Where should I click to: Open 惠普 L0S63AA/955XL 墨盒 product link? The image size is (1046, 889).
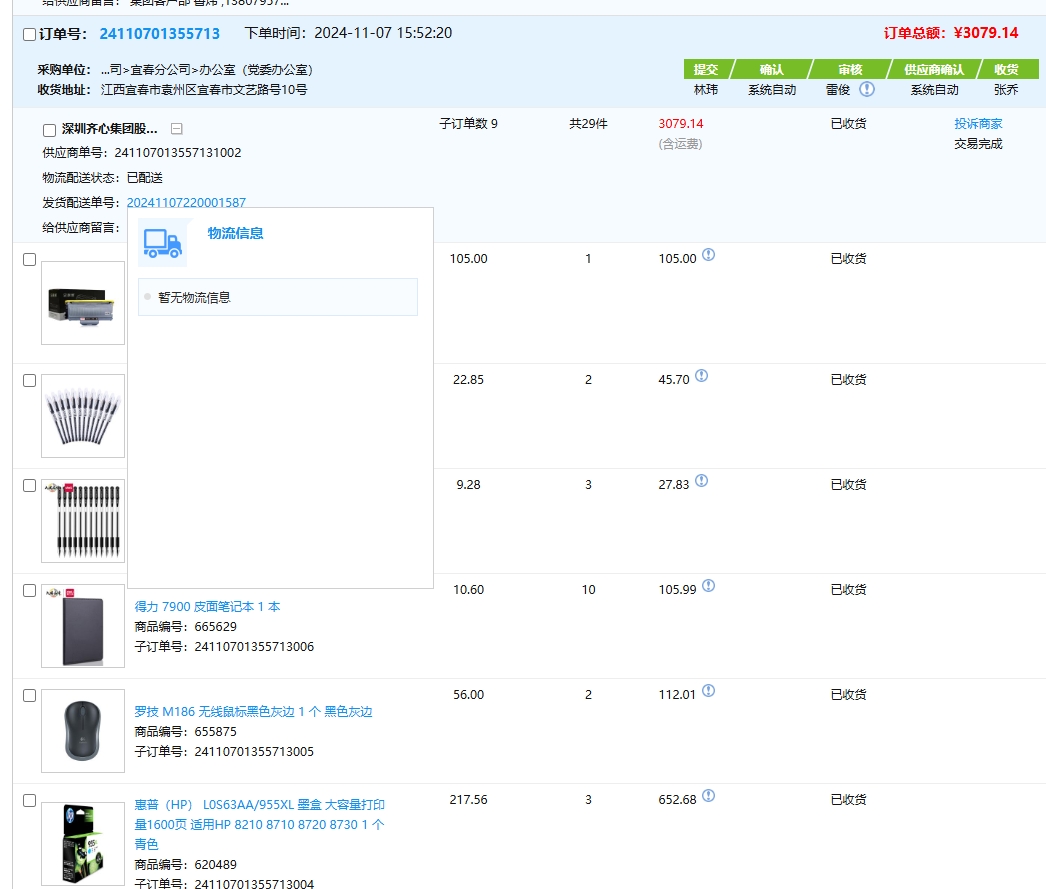pos(259,824)
